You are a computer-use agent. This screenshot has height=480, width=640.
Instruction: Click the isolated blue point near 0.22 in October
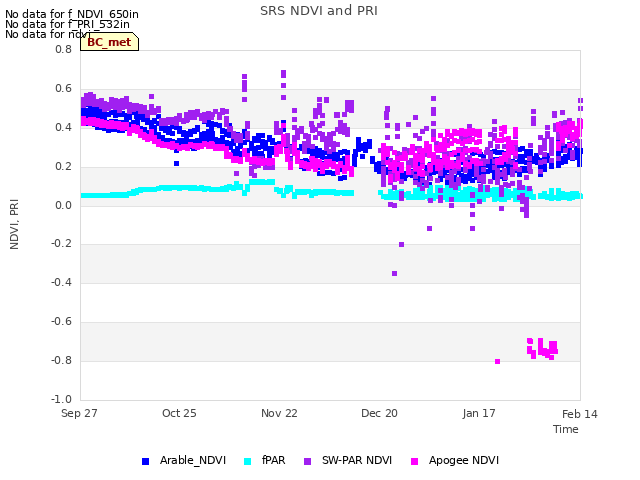176,163
